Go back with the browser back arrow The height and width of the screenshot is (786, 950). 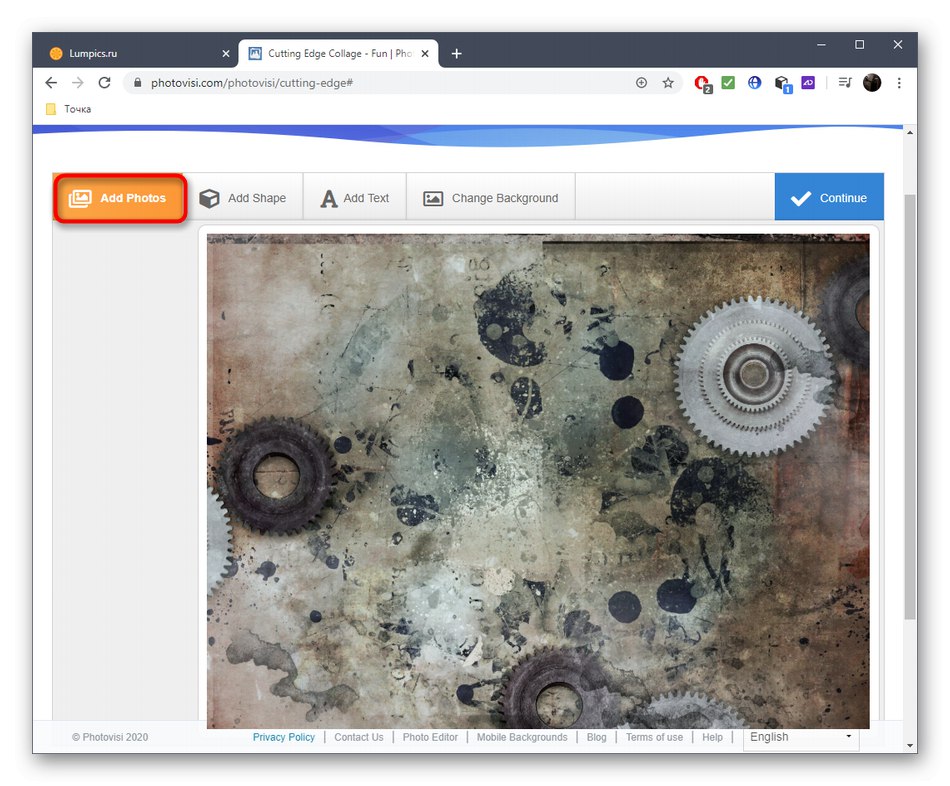[x=51, y=82]
